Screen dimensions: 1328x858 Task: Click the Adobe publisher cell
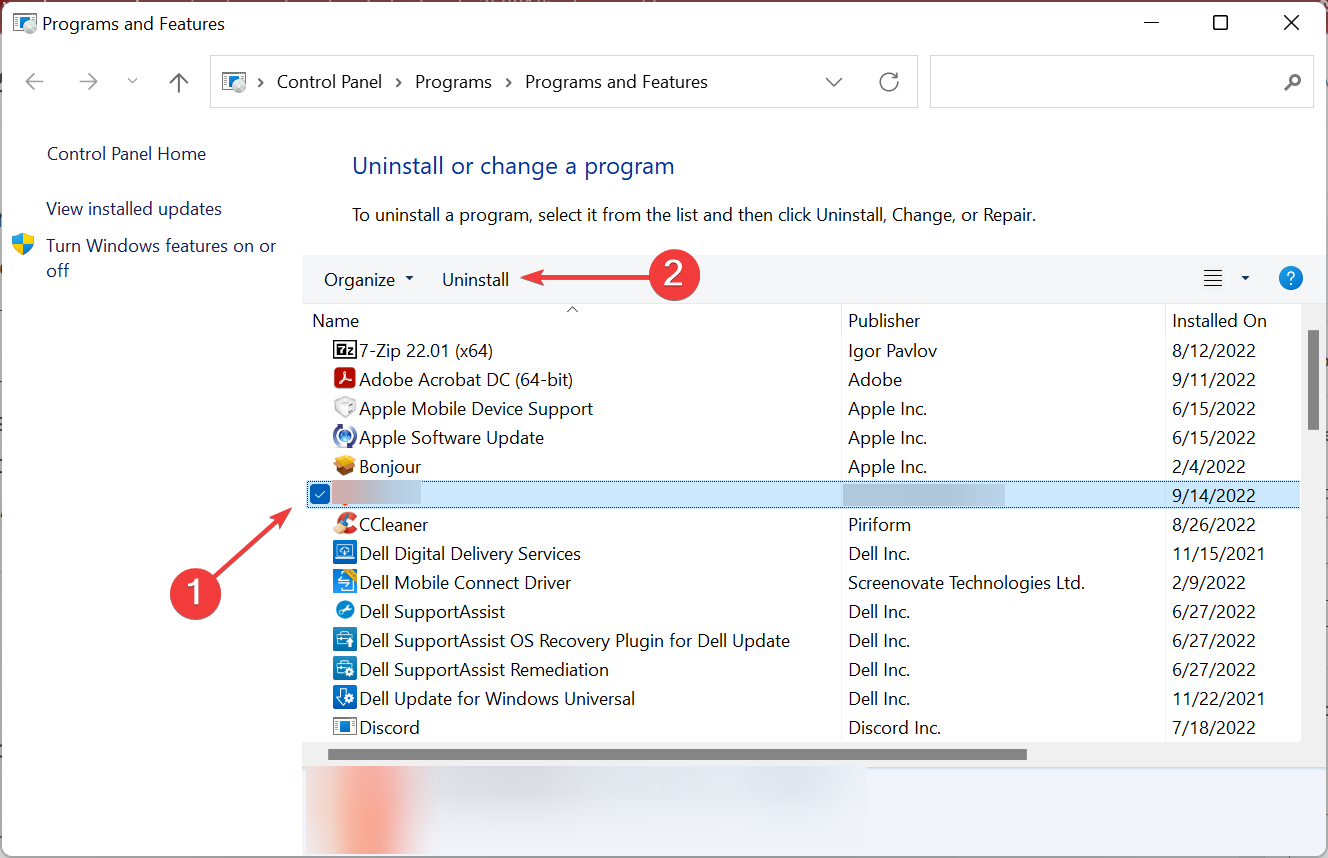coord(875,379)
